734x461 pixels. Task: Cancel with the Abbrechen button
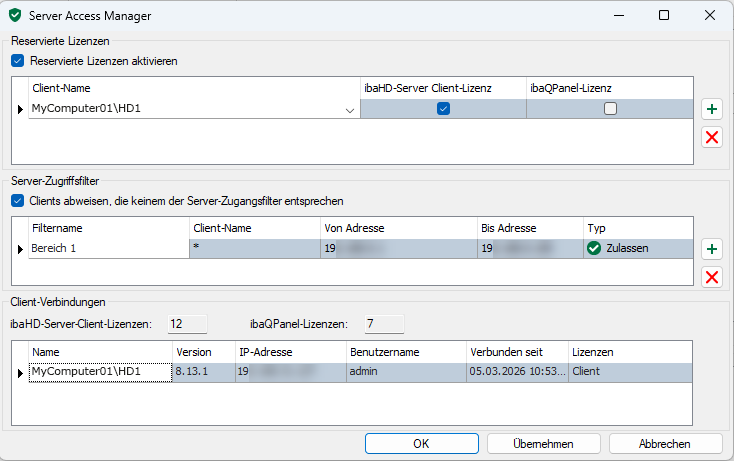click(664, 443)
